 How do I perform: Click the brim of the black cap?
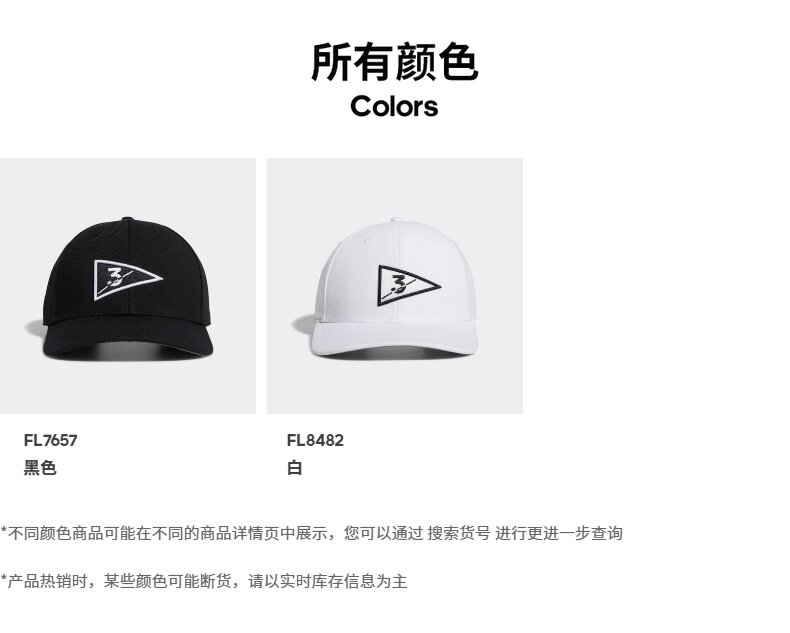pos(127,339)
